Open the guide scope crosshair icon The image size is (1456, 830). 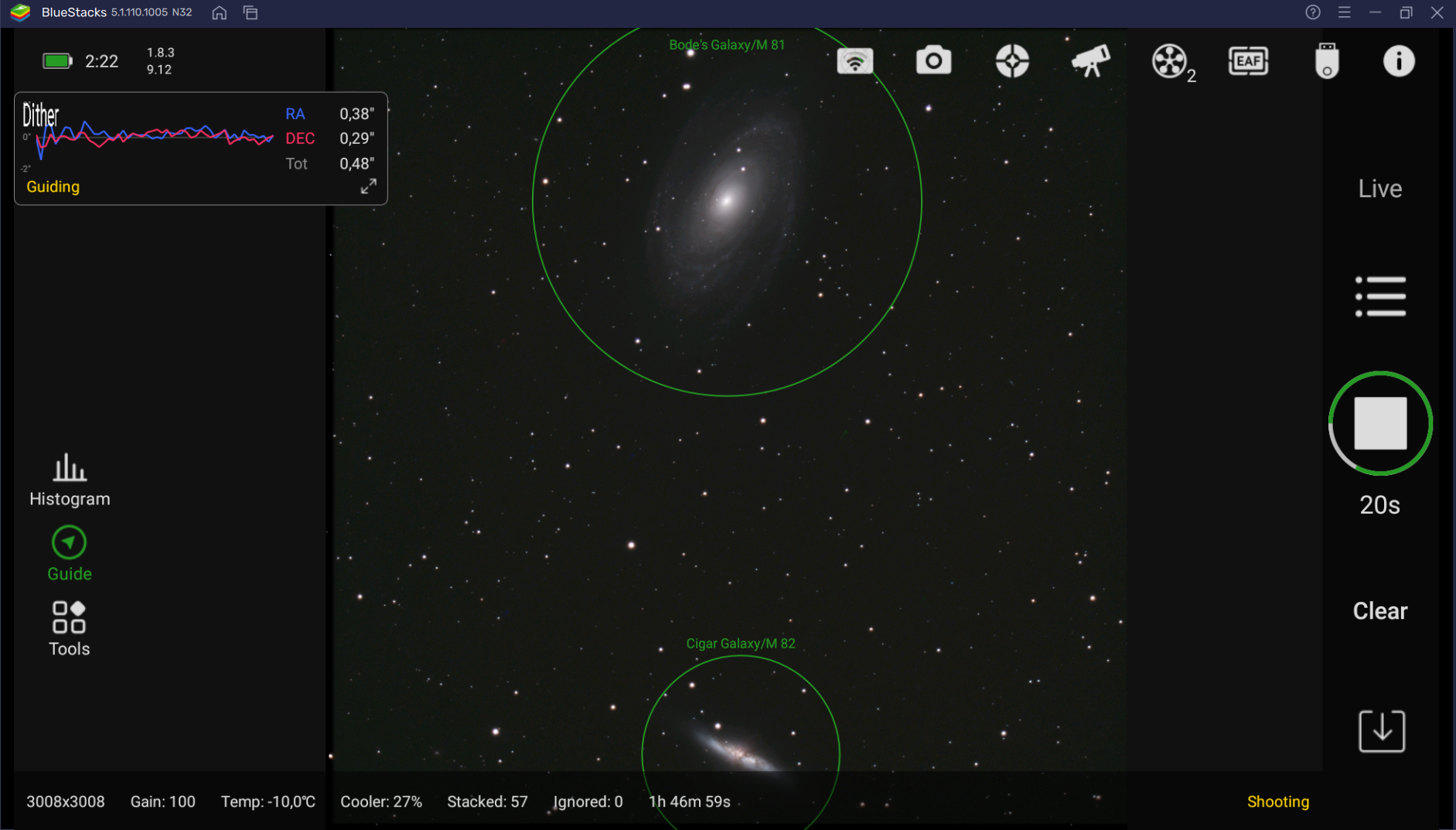[x=1012, y=60]
